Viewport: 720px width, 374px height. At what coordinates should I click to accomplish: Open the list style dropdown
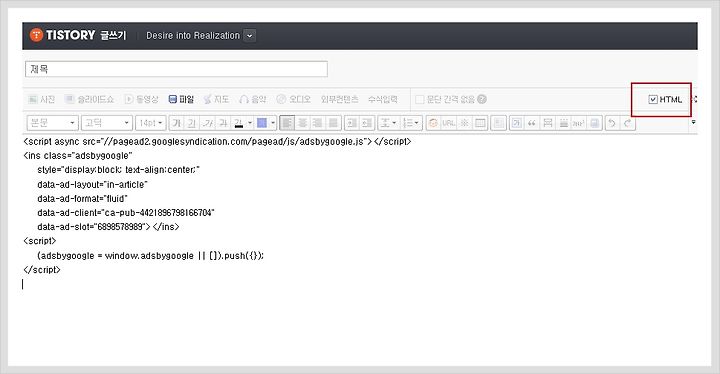pyautogui.click(x=411, y=123)
